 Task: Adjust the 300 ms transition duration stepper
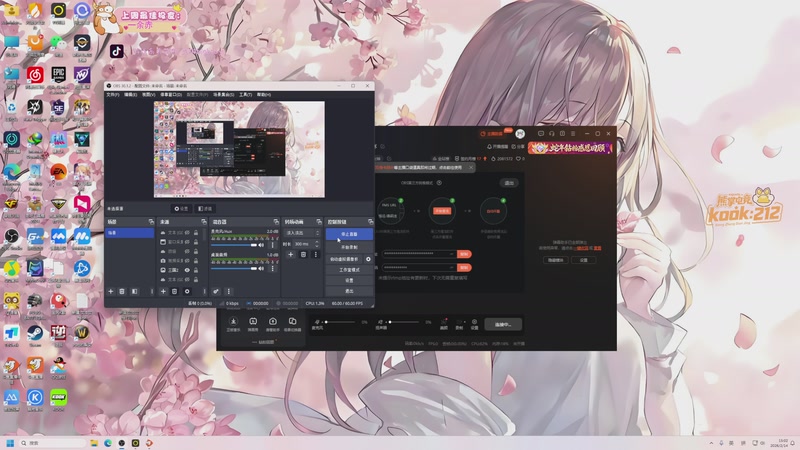tap(317, 244)
